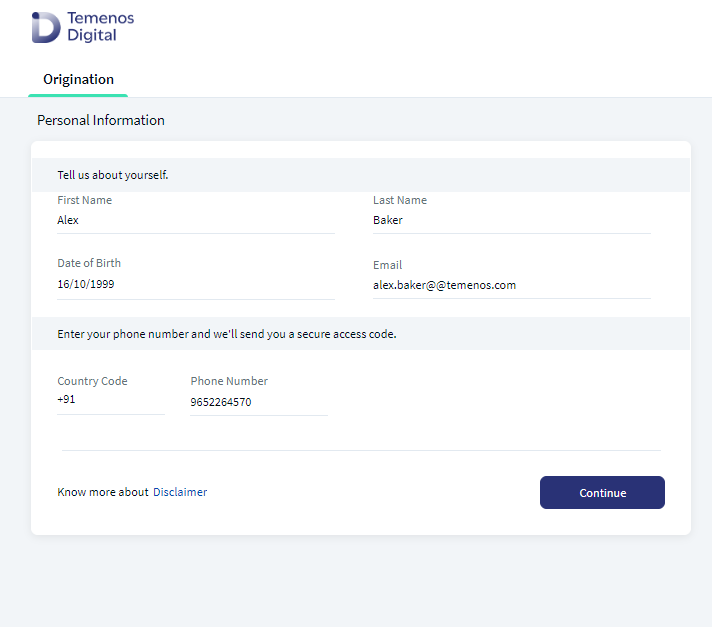The image size is (712, 627).
Task: Click the phone number secure access code banner
Action: click(361, 334)
